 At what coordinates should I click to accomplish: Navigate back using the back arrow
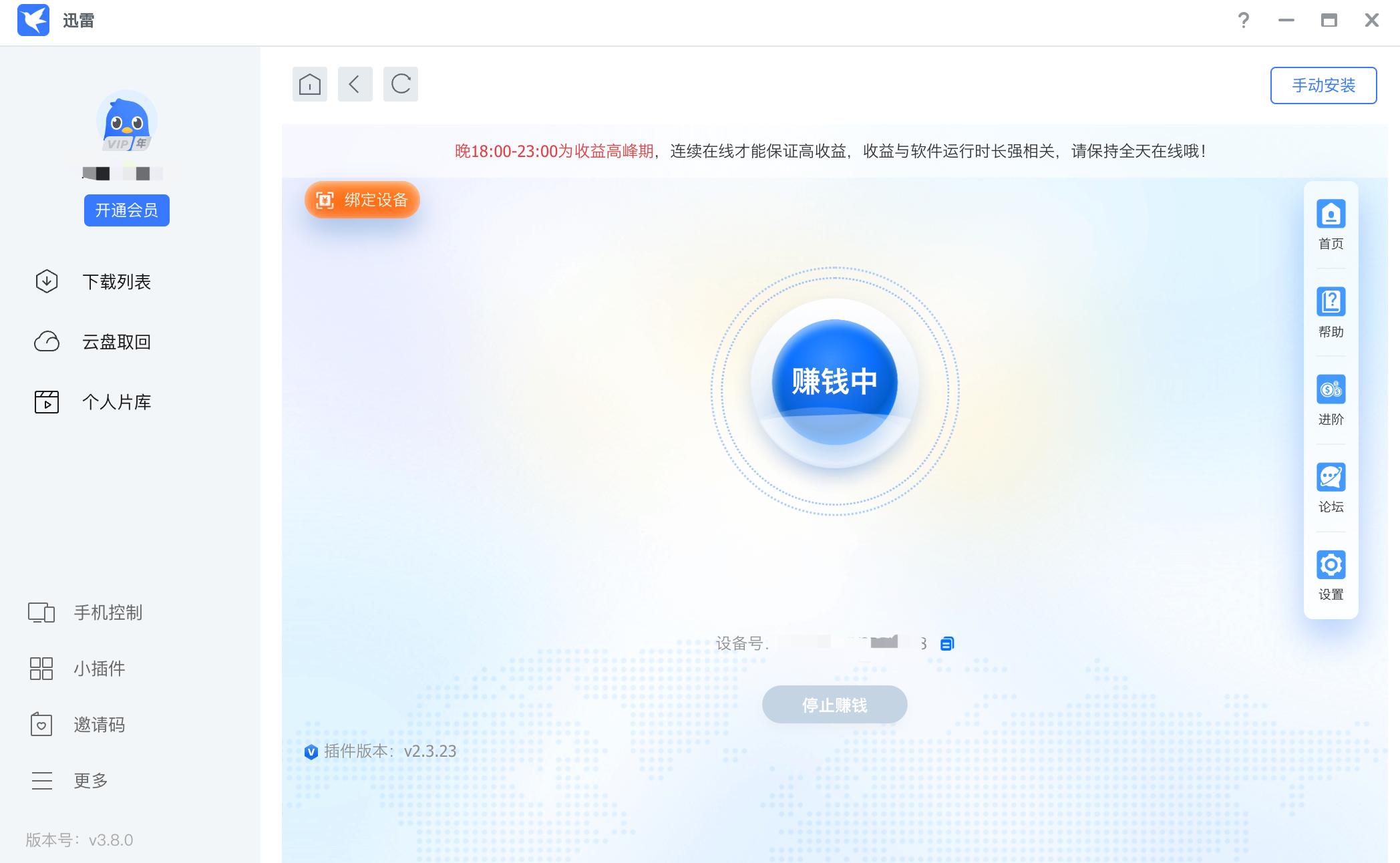355,84
